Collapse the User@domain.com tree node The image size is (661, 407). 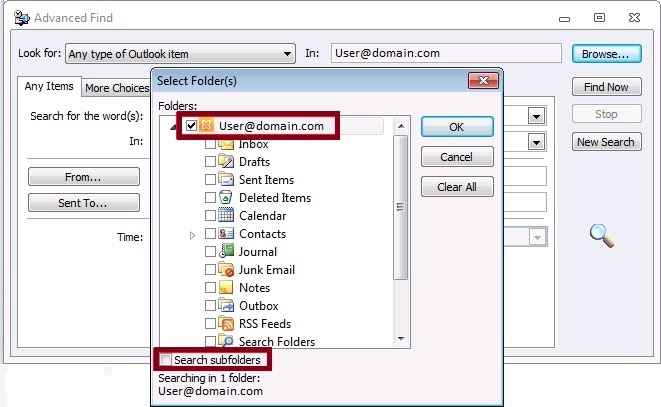[173, 127]
